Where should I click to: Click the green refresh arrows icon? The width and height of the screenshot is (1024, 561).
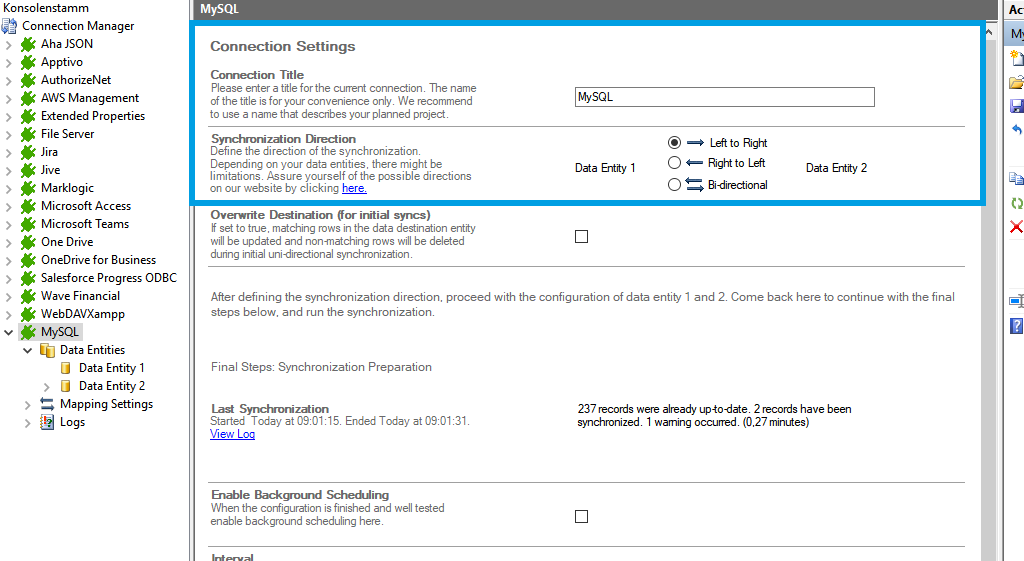pos(1016,203)
